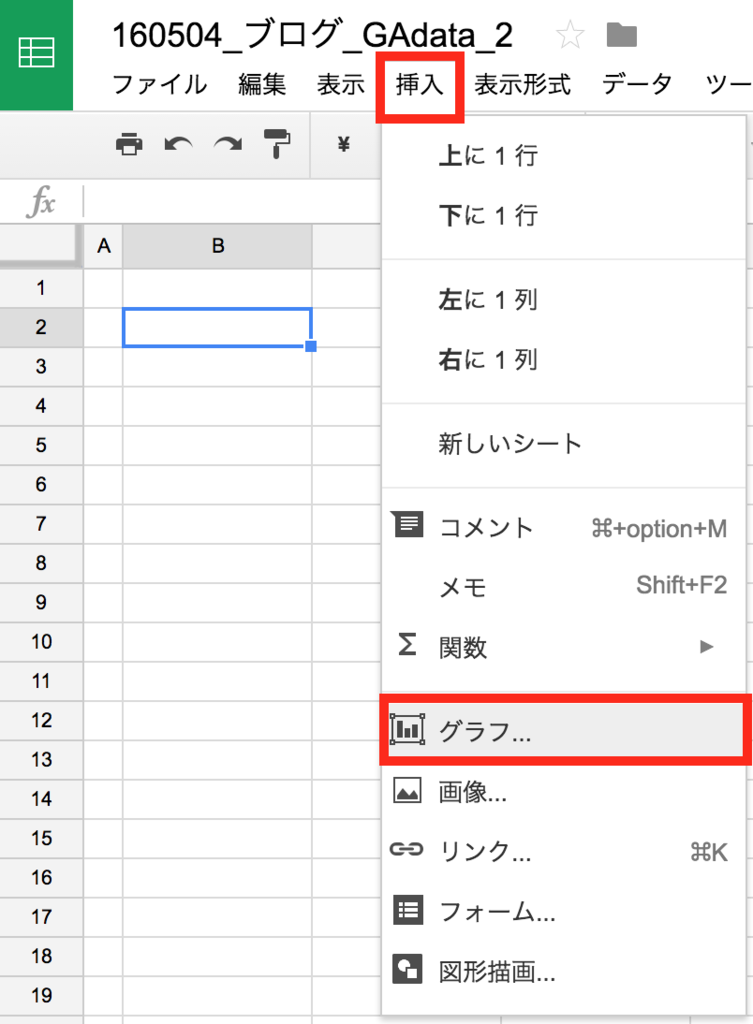753x1024 pixels.
Task: Open the 表示形式 menu
Action: click(x=522, y=84)
